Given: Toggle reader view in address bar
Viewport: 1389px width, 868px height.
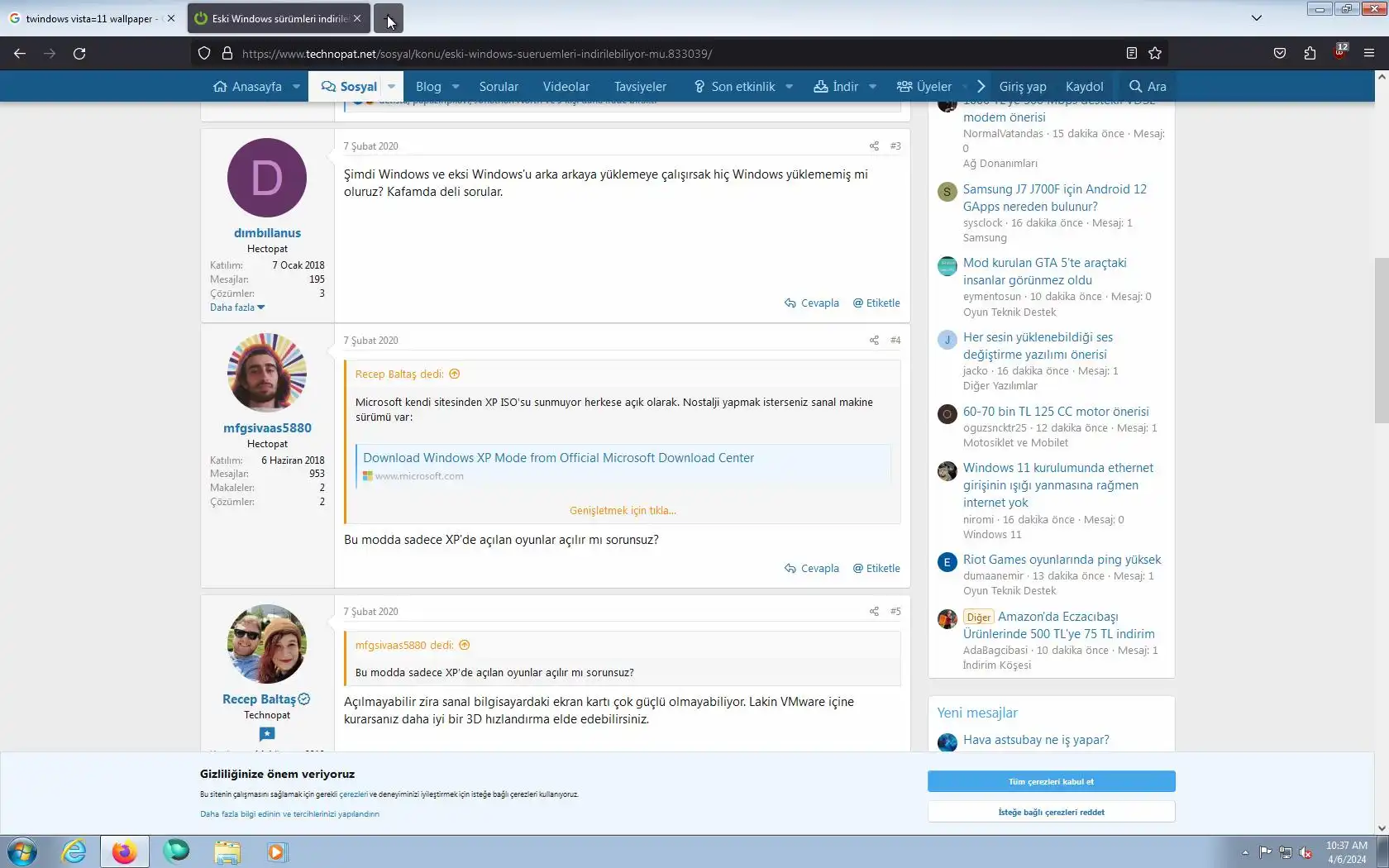Looking at the screenshot, I should [x=1132, y=54].
